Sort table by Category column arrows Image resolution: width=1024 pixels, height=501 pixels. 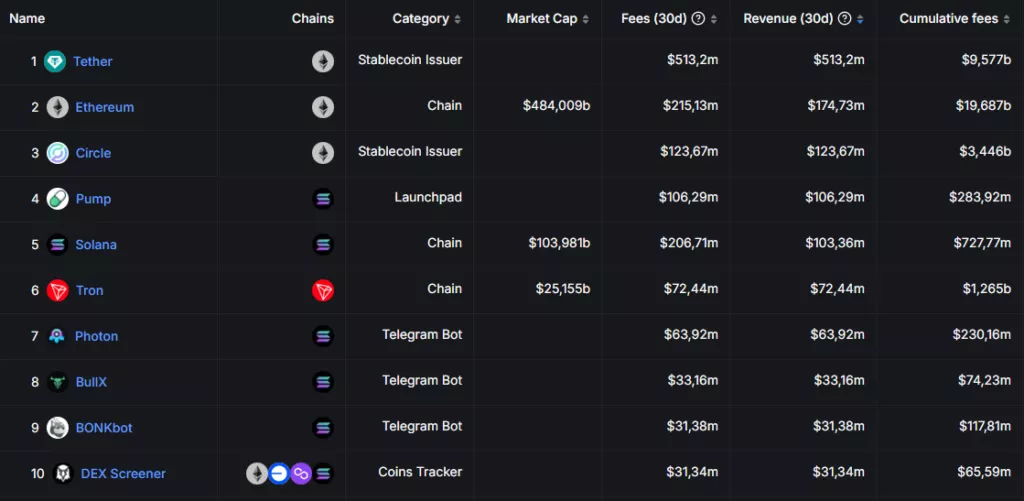click(457, 20)
